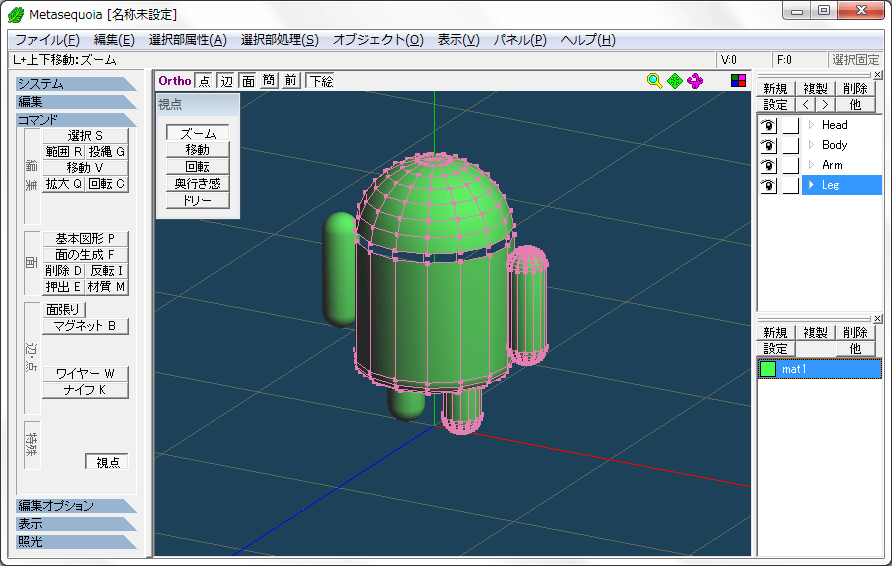Open the 表示(V) menu
Image resolution: width=892 pixels, height=566 pixels.
click(x=459, y=40)
